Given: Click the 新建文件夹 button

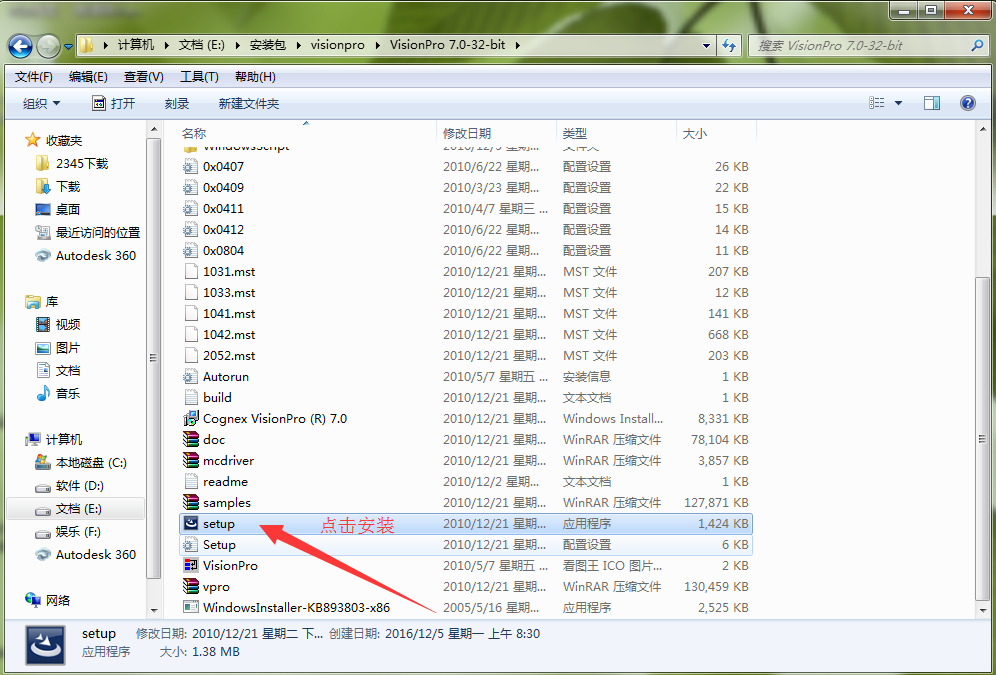Looking at the screenshot, I should point(249,103).
